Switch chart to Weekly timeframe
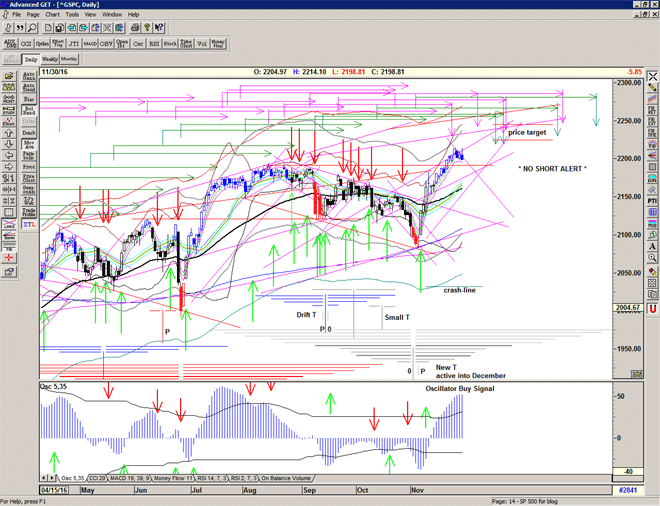 point(49,60)
